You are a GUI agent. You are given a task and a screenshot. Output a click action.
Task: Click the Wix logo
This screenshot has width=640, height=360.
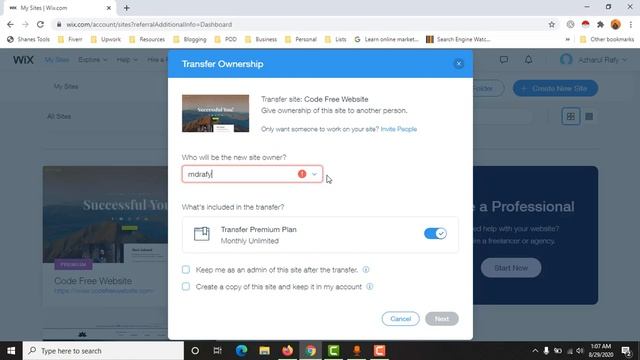click(x=23, y=60)
